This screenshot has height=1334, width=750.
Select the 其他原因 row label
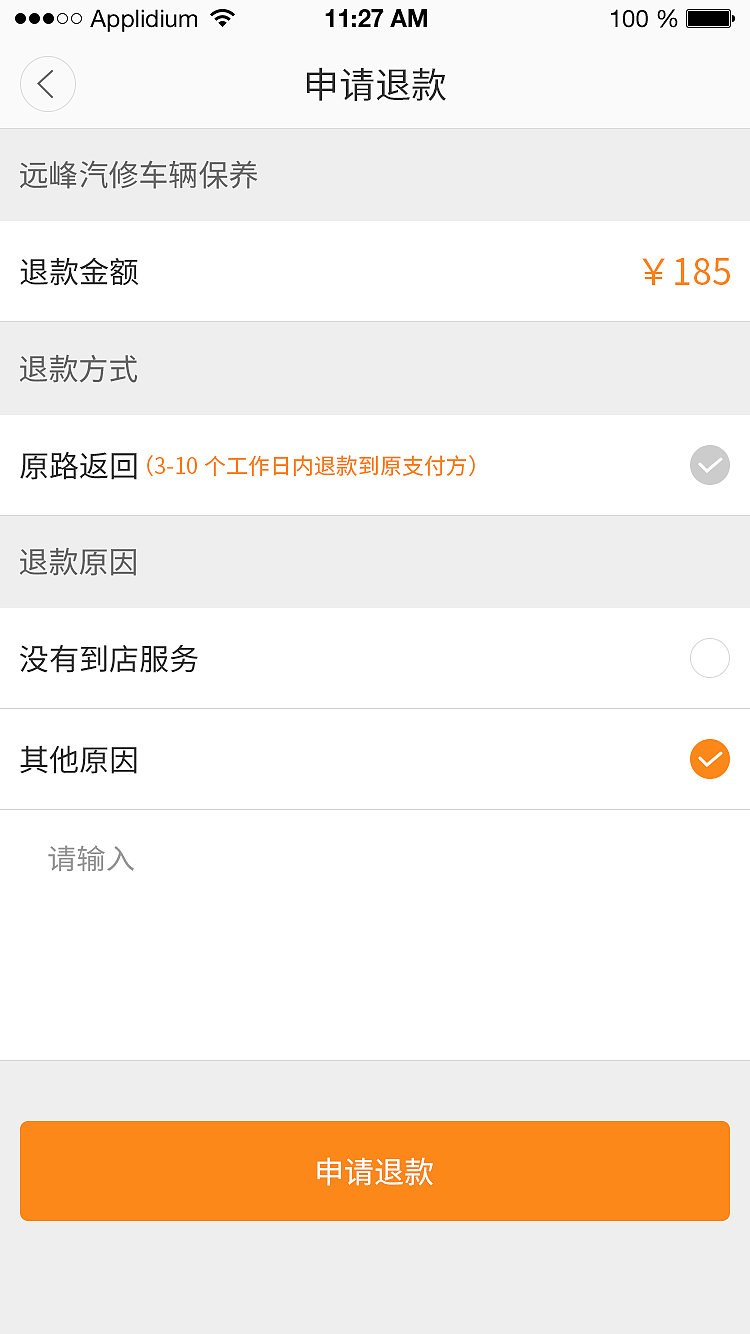pyautogui.click(x=79, y=760)
